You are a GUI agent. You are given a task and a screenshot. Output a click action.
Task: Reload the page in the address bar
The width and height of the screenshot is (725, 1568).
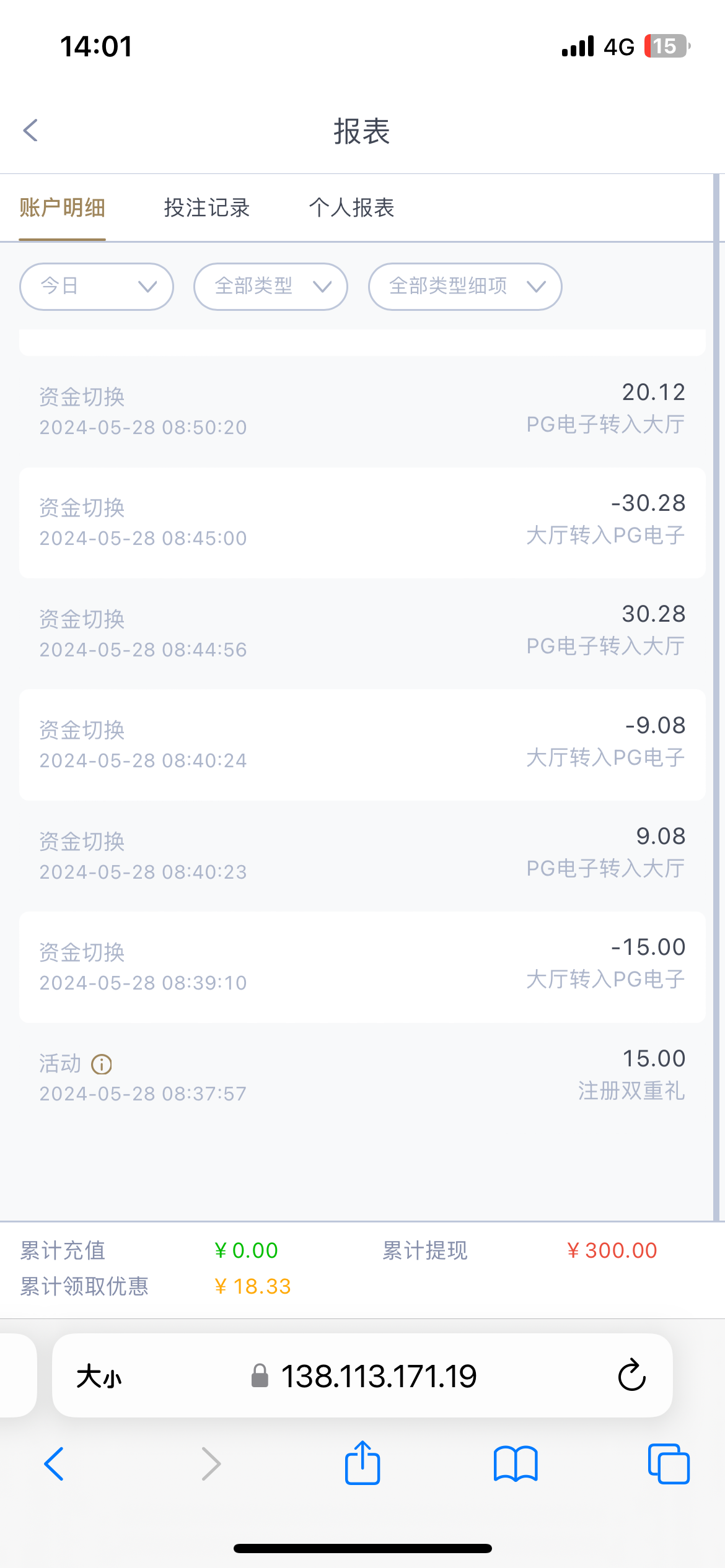point(631,1375)
